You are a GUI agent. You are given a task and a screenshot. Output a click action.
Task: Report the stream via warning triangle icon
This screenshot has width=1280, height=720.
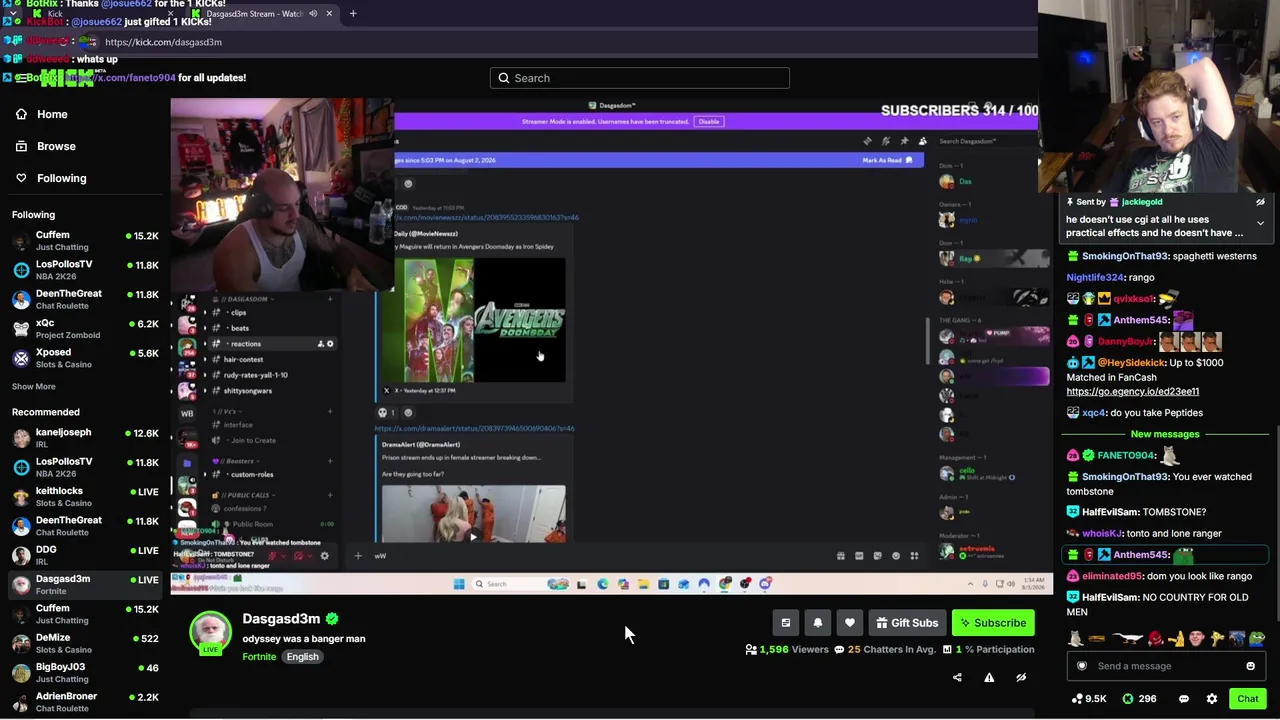[989, 677]
